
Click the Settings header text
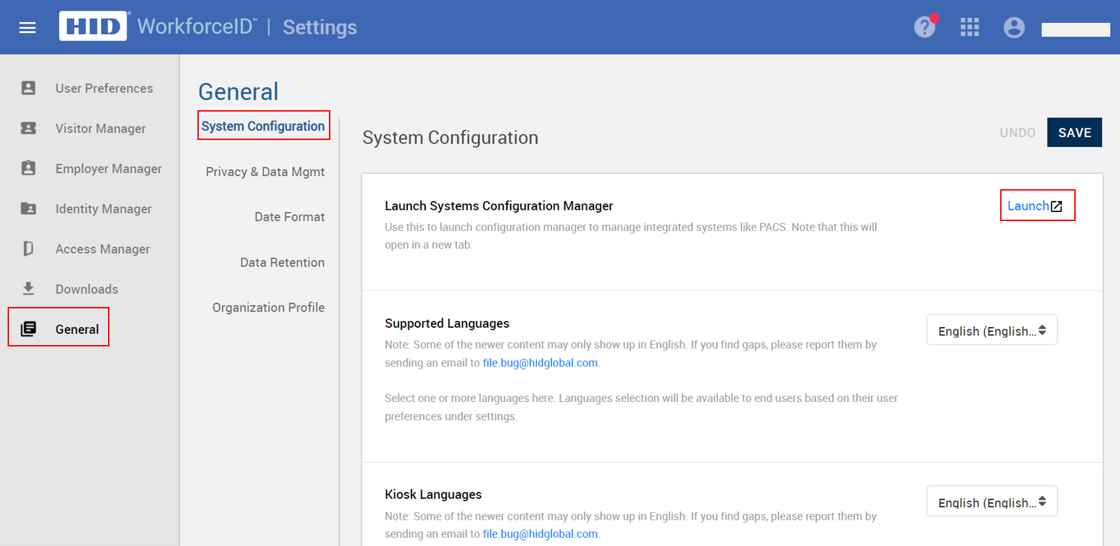[x=319, y=28]
